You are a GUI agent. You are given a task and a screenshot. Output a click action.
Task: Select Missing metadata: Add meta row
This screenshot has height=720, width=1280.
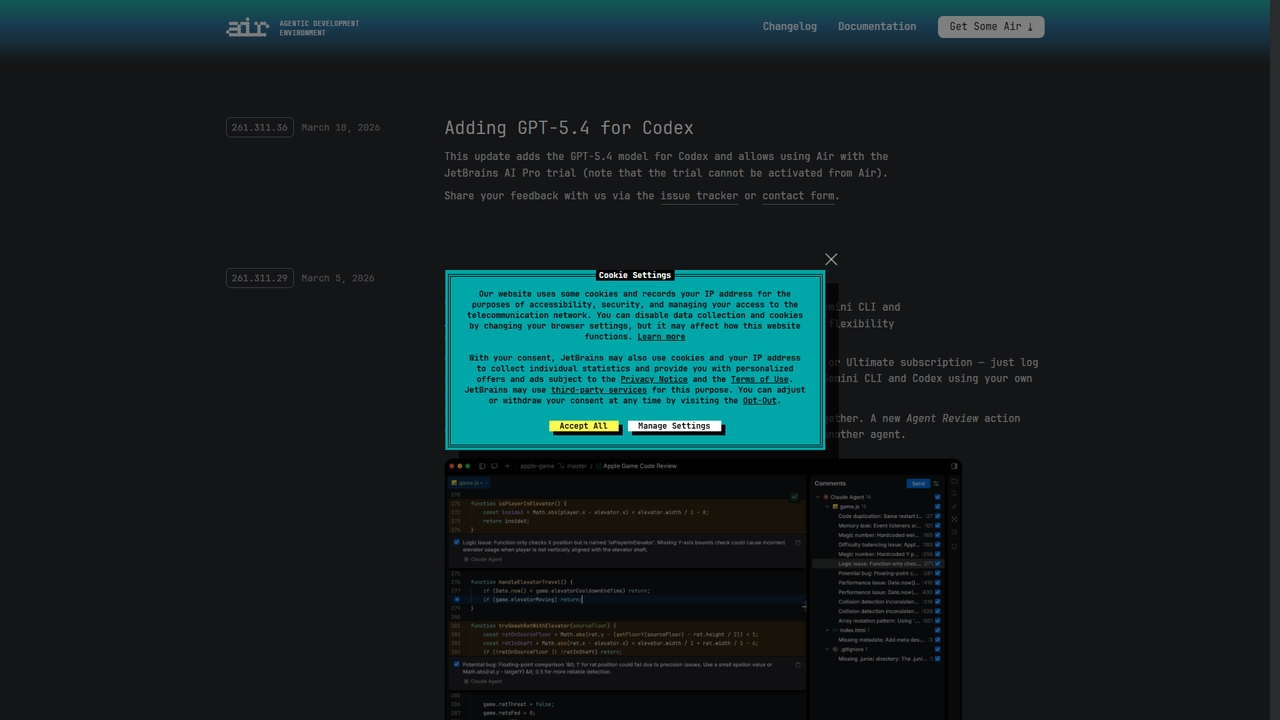click(x=880, y=640)
